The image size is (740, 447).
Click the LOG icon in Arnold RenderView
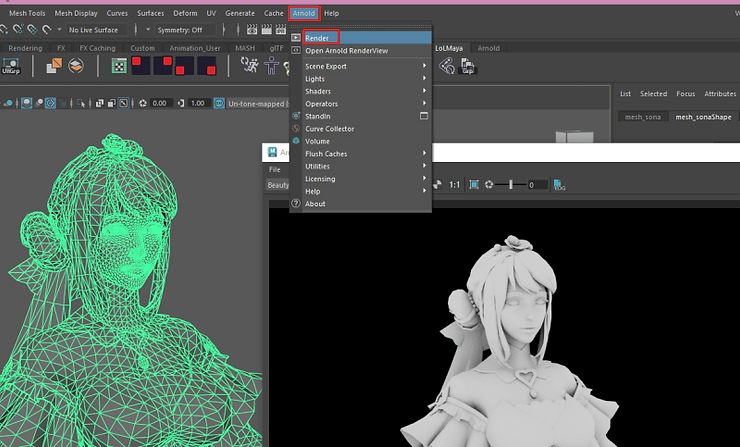pos(560,185)
